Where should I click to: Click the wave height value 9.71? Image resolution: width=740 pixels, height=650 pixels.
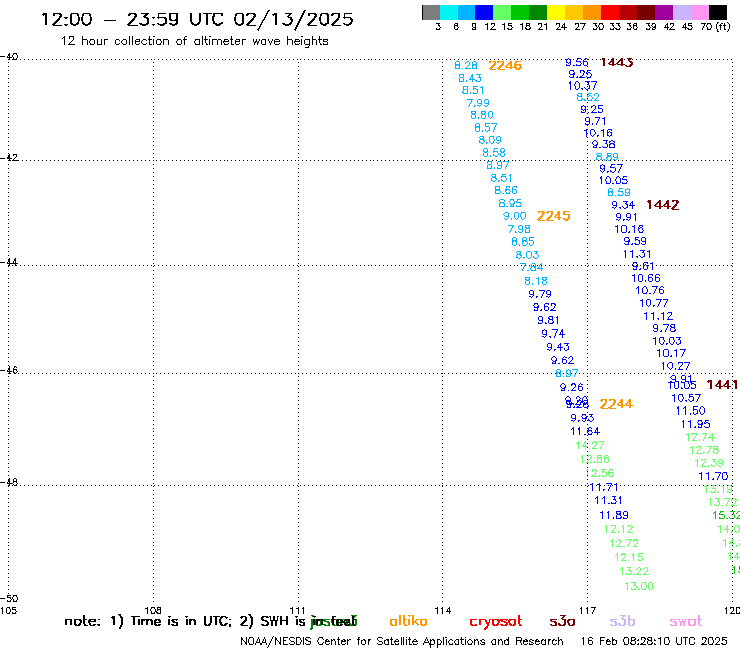click(595, 122)
